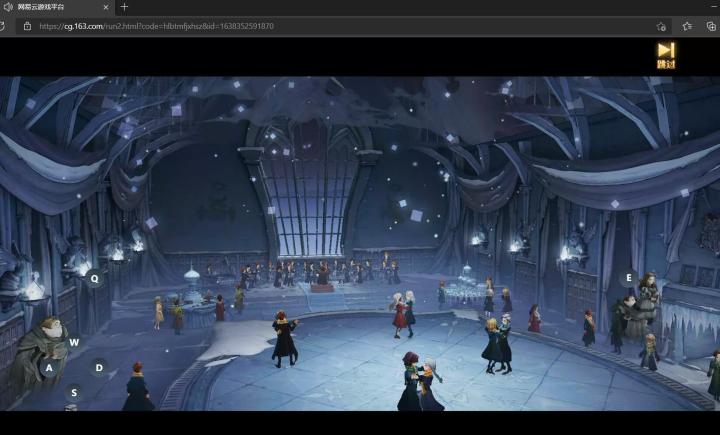Viewport: 720px width, 435px height.
Task: Tap the E key overlay button
Action: (x=629, y=278)
